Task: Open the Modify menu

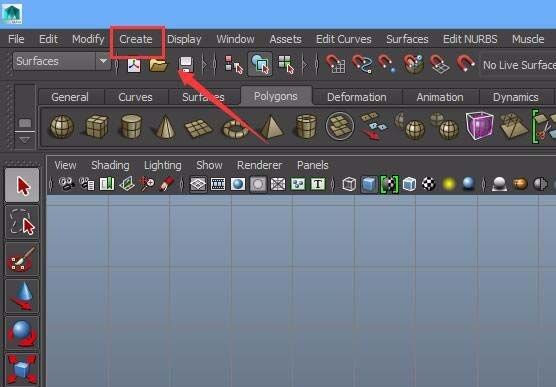Action: pos(88,39)
